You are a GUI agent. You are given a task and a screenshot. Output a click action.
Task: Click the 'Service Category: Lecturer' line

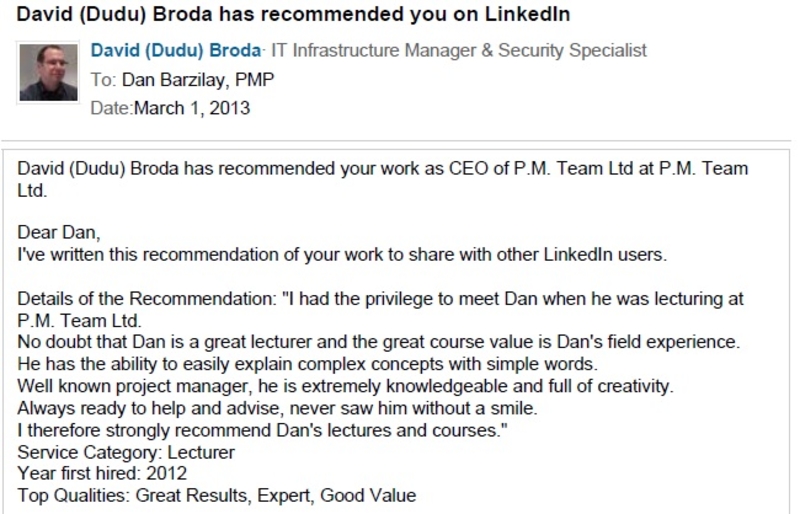click(126, 453)
